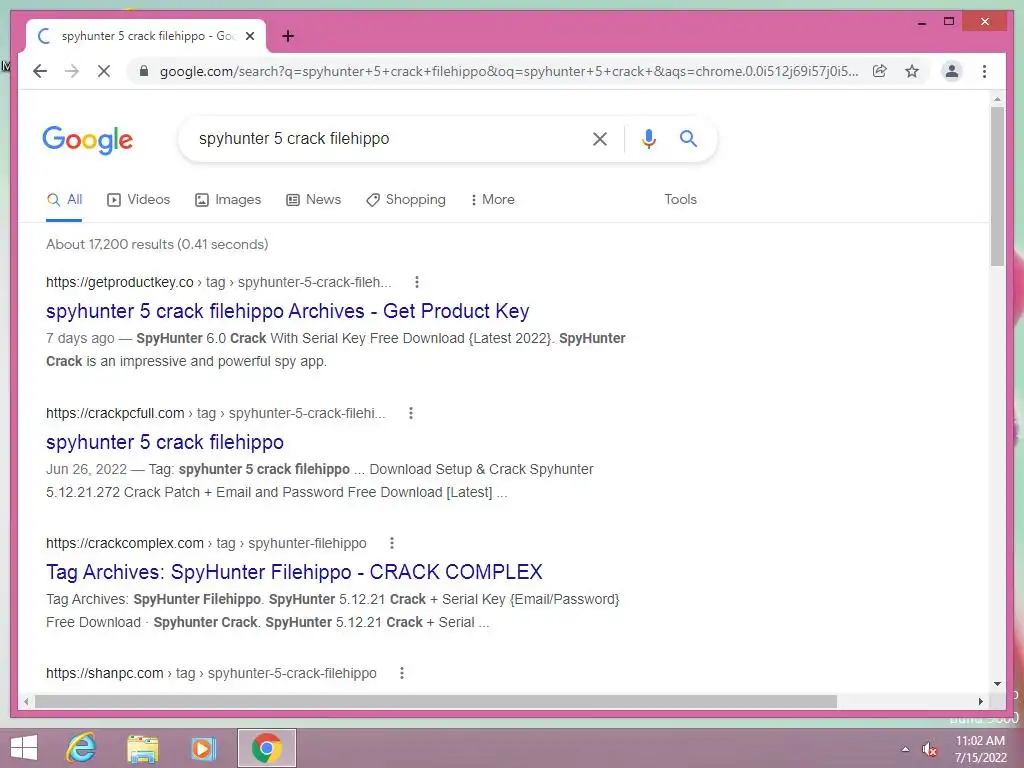Open the media player taskbar icon

click(203, 748)
